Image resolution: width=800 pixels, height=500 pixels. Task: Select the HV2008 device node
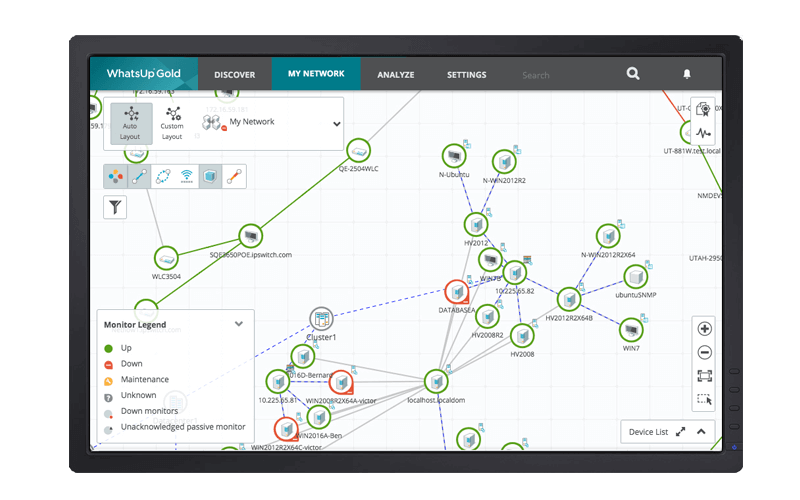point(522,336)
